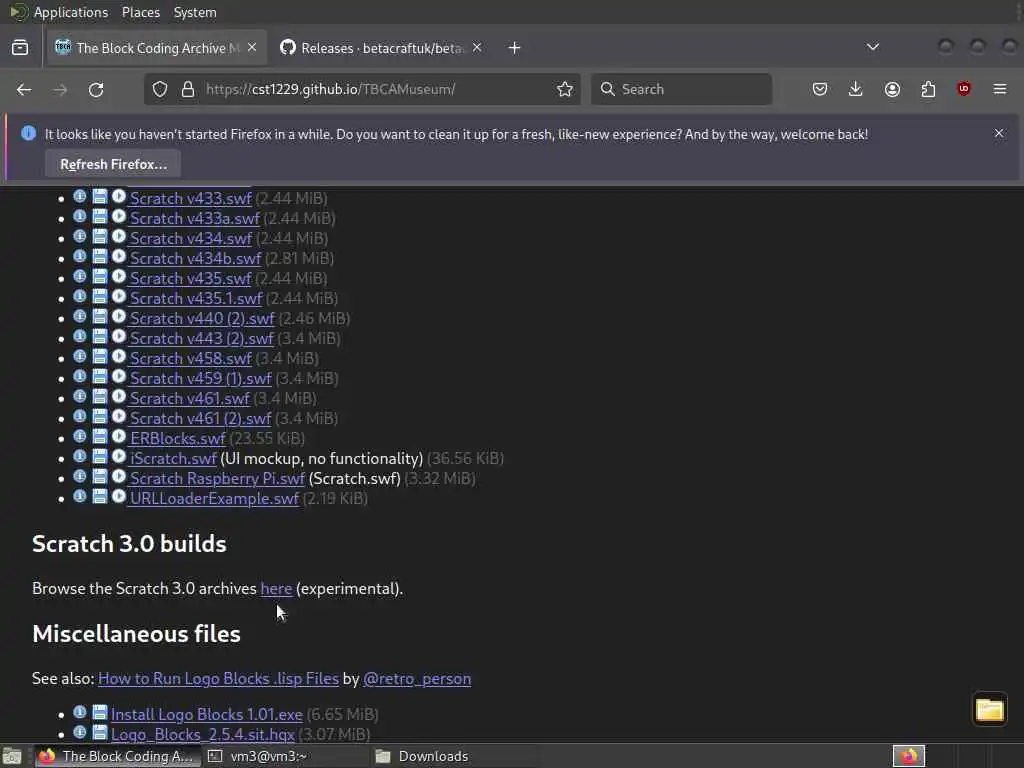
Task: Click the play icon for Scratch v458.swf
Action: [x=119, y=357]
